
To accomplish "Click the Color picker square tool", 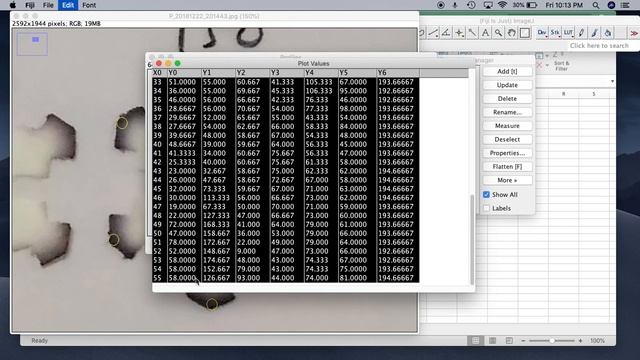I will [525, 33].
